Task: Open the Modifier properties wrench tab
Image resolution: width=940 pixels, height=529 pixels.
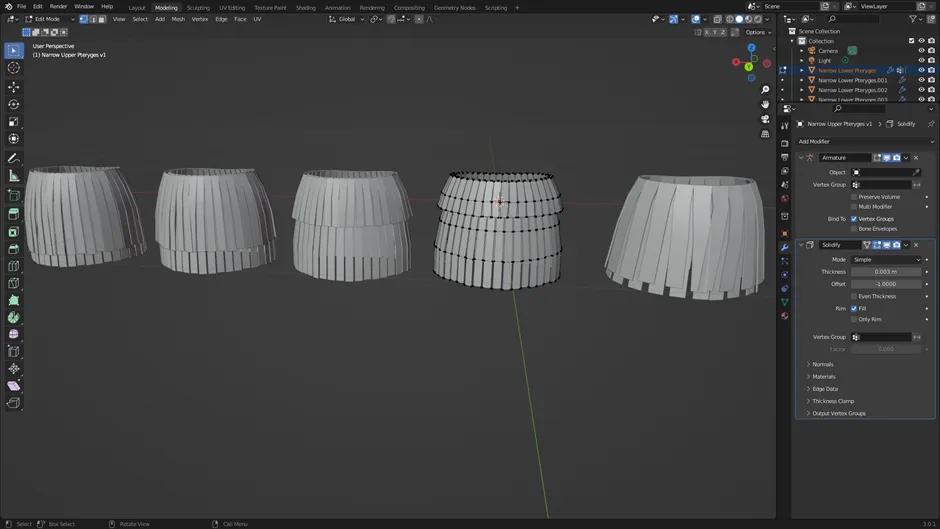Action: click(785, 247)
